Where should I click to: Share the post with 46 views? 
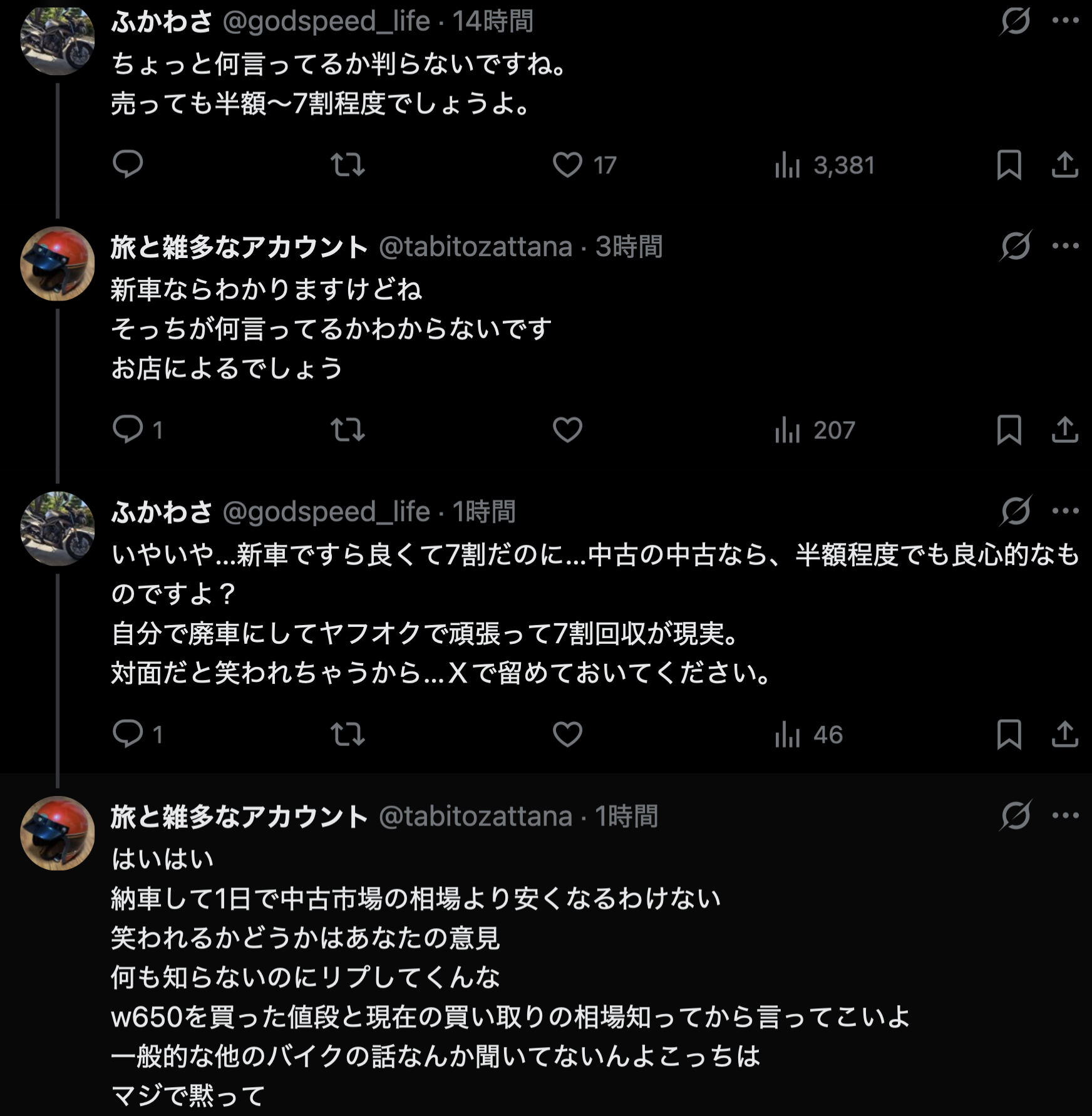[1064, 734]
